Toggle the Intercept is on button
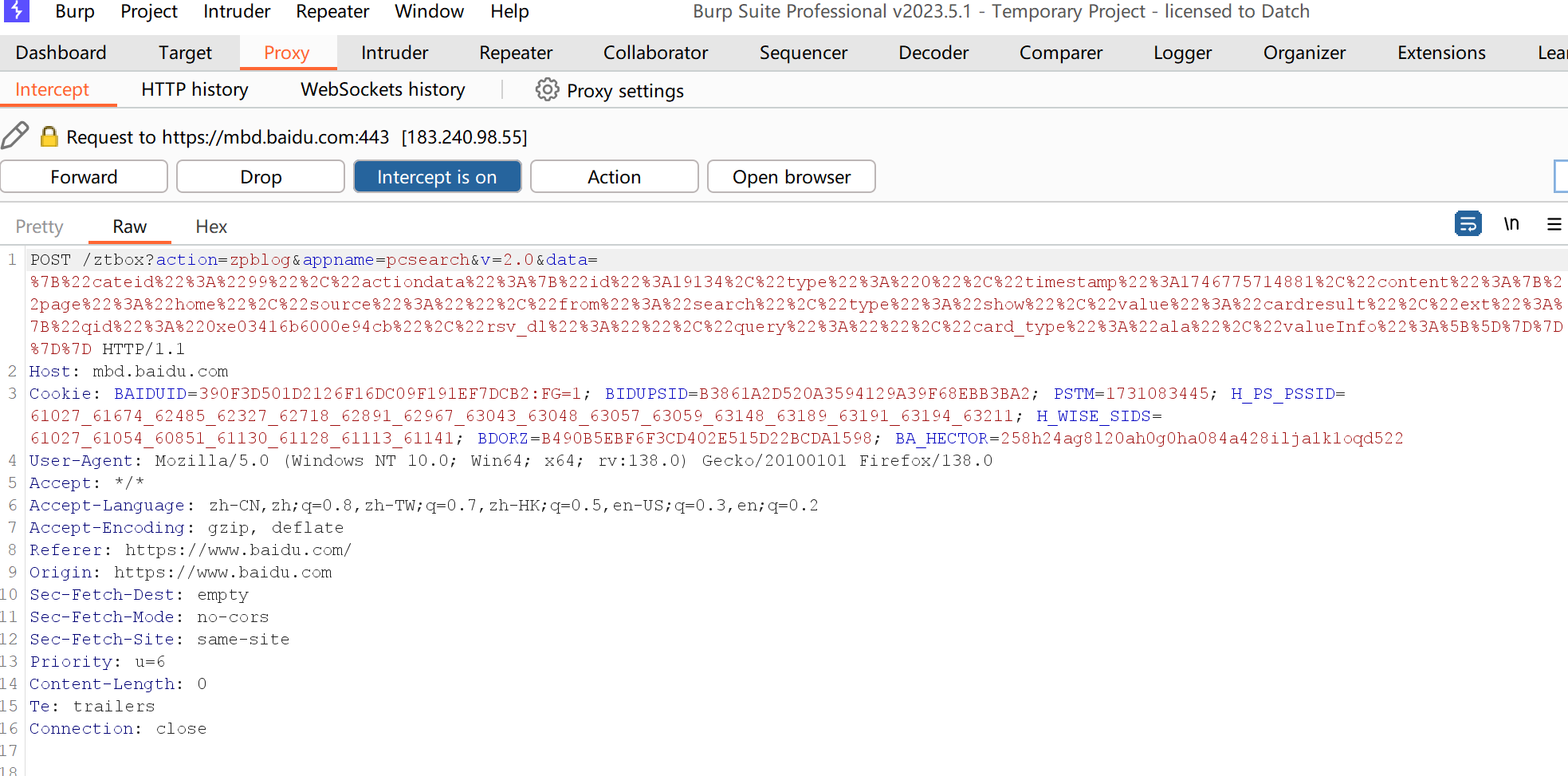The width and height of the screenshot is (1568, 776). (437, 176)
